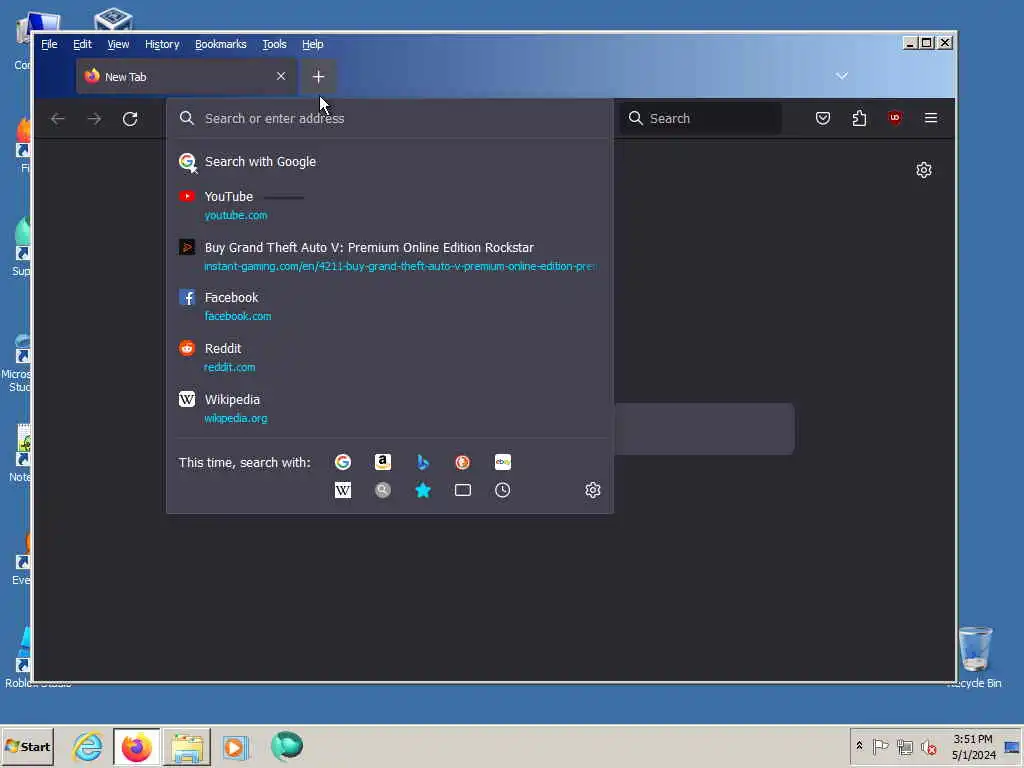Image resolution: width=1024 pixels, height=768 pixels.
Task: Click the toolbar Search box
Action: (x=701, y=118)
